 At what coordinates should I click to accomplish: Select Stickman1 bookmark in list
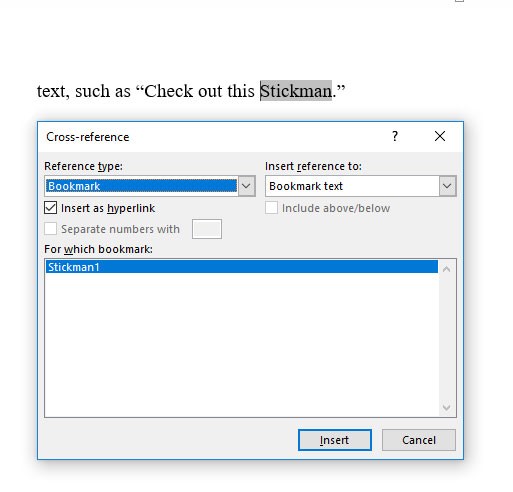pos(242,267)
